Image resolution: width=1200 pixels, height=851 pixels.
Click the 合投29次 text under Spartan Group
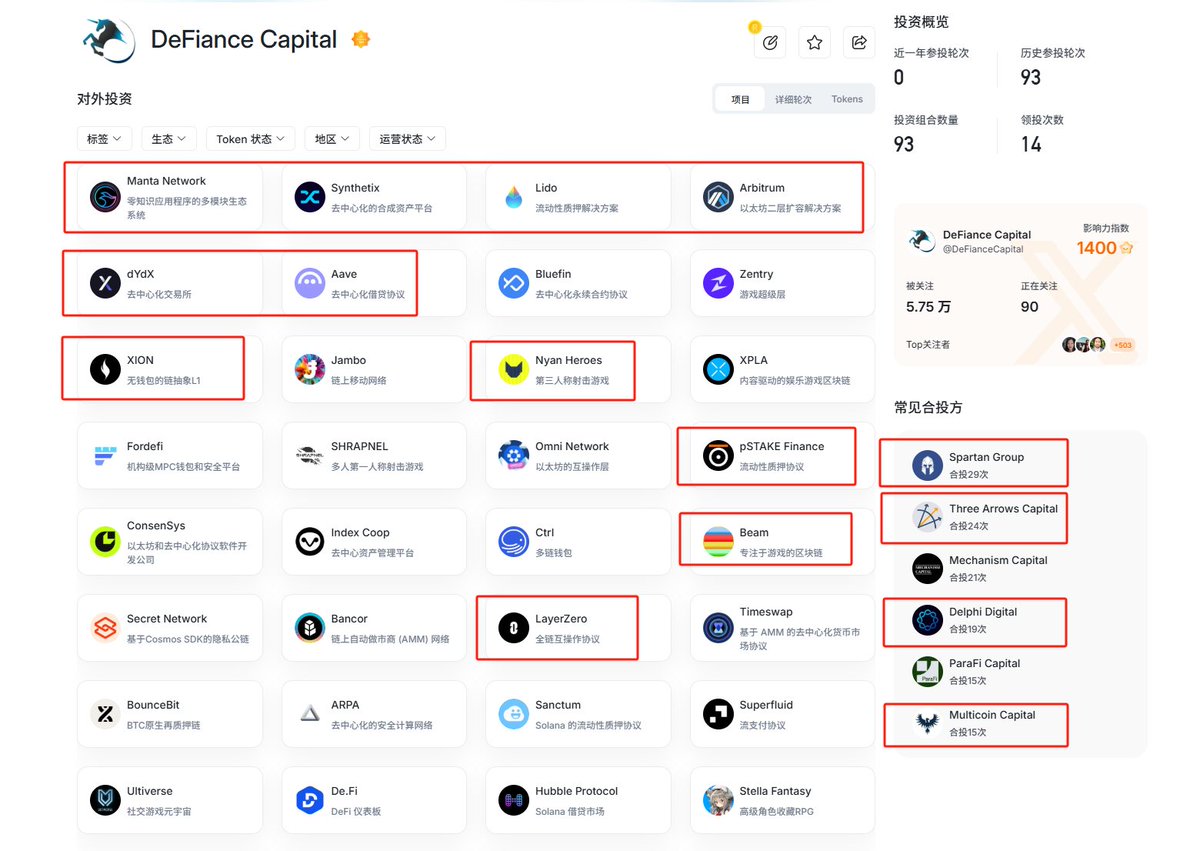coord(969,474)
